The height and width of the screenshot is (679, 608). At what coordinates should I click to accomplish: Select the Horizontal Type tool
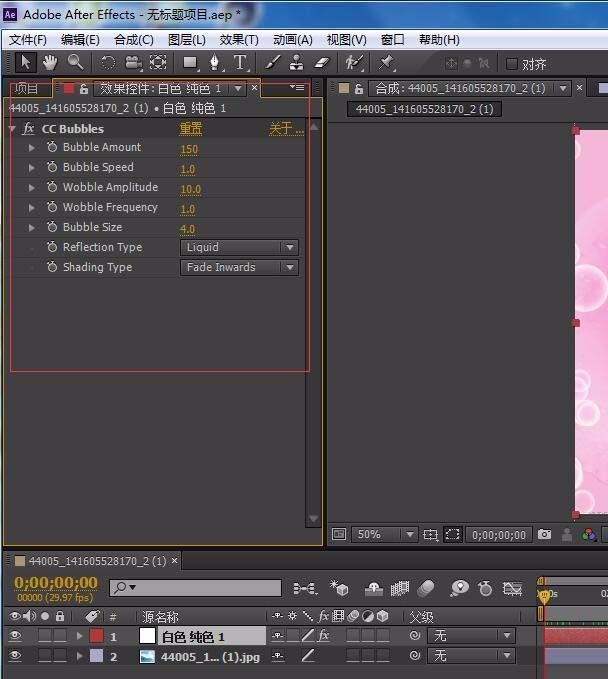tap(241, 63)
